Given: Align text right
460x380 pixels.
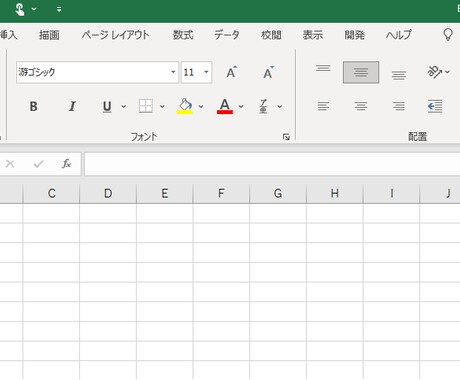Looking at the screenshot, I should pos(399,106).
